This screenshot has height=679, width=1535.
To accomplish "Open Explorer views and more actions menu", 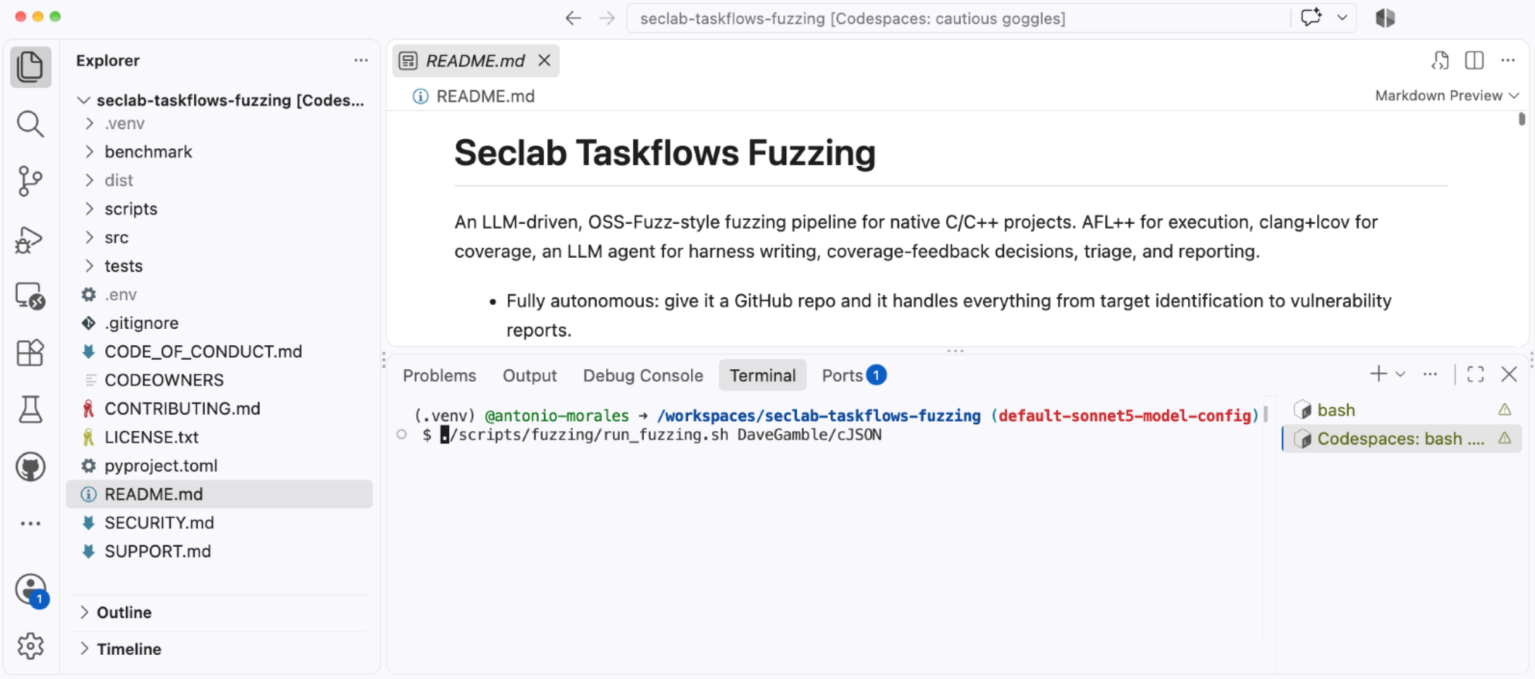I will pos(361,61).
